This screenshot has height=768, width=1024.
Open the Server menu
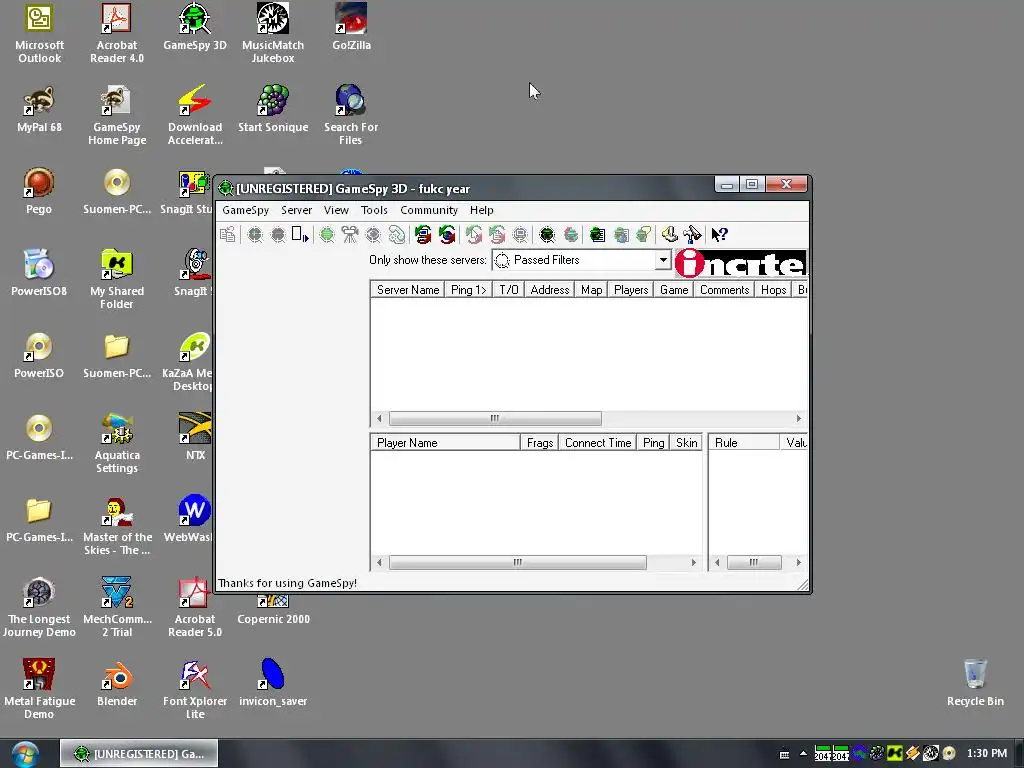click(296, 210)
